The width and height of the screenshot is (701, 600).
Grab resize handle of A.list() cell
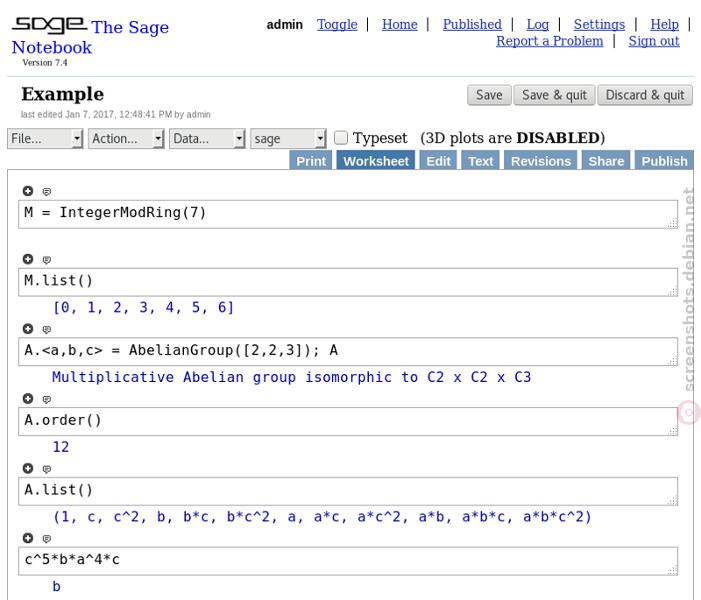(x=672, y=500)
